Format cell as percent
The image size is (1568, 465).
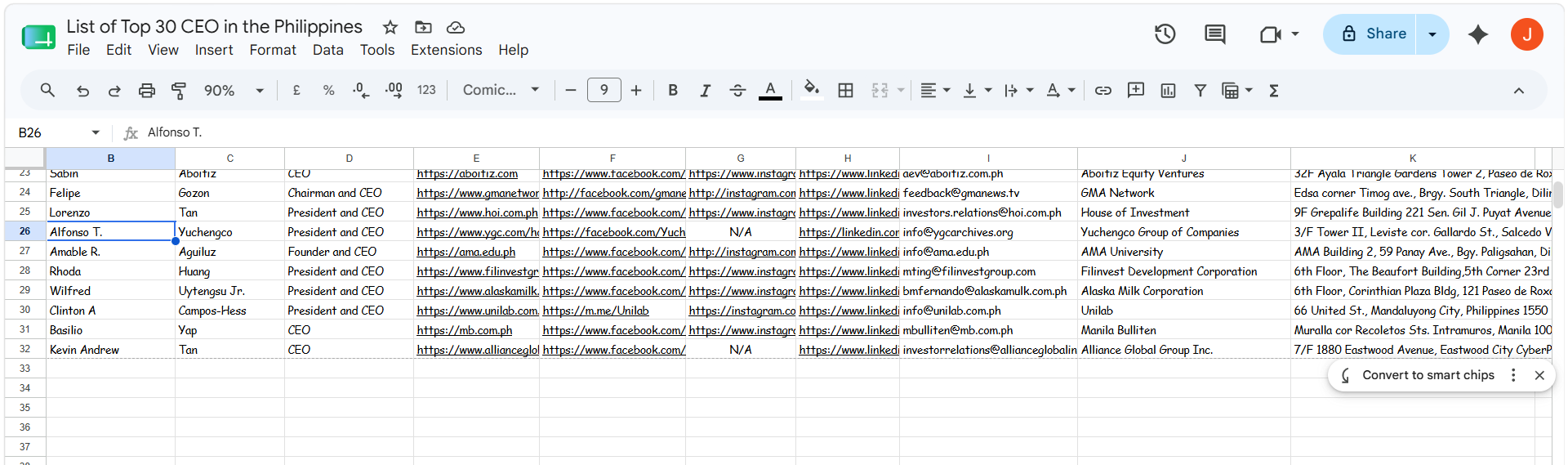tap(328, 90)
